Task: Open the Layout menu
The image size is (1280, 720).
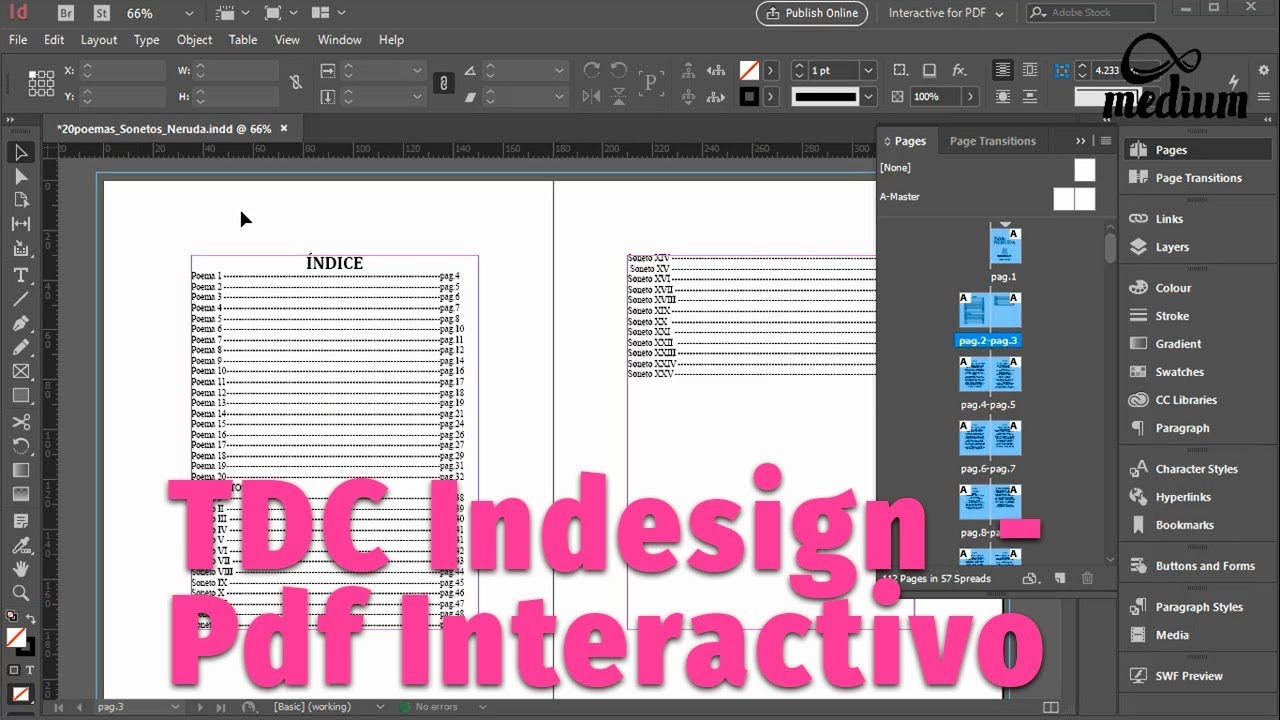Action: [x=99, y=40]
